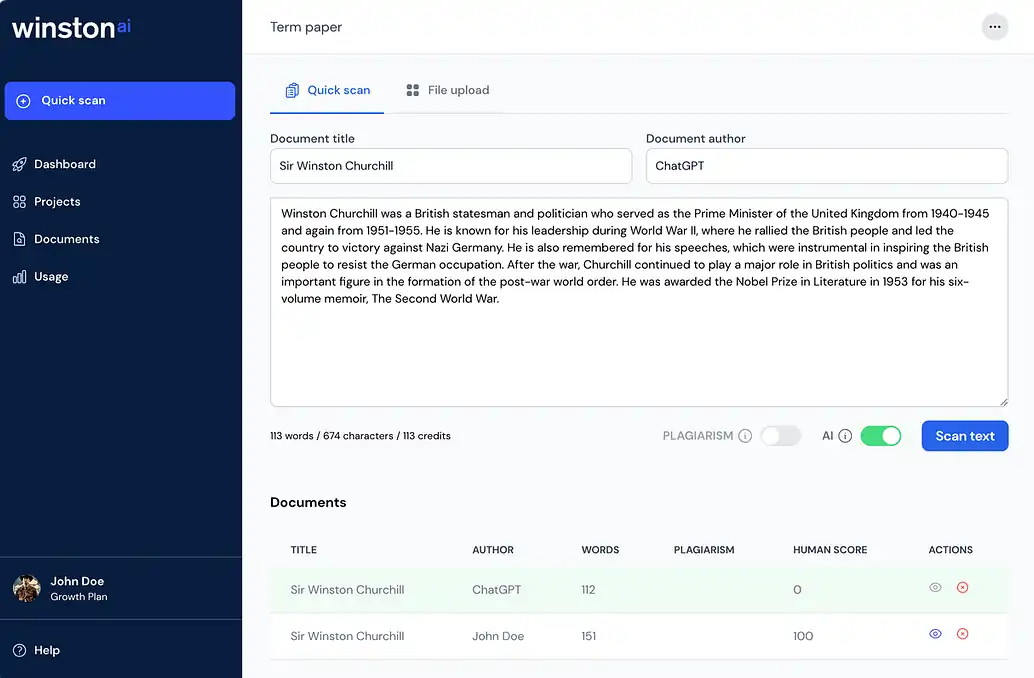
Task: Click the ACTIONS column header
Action: [950, 550]
